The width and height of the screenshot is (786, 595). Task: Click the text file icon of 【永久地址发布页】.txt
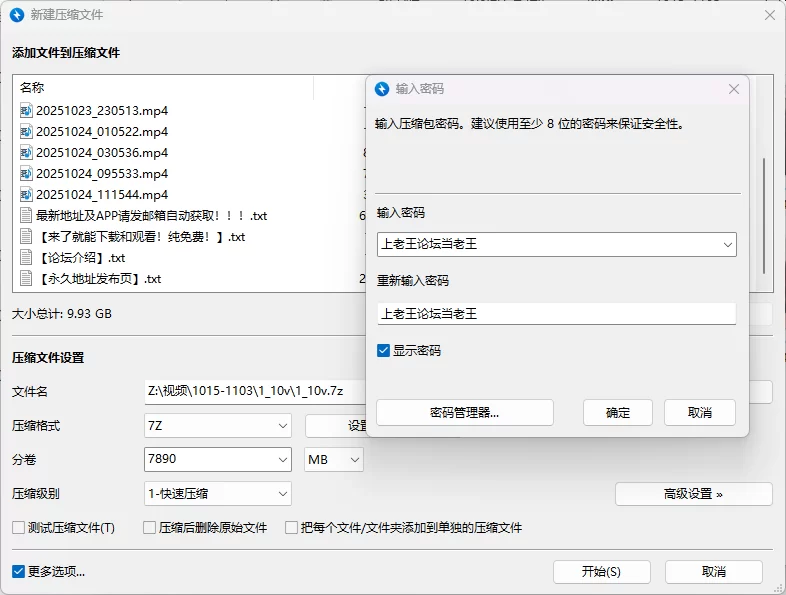point(26,279)
